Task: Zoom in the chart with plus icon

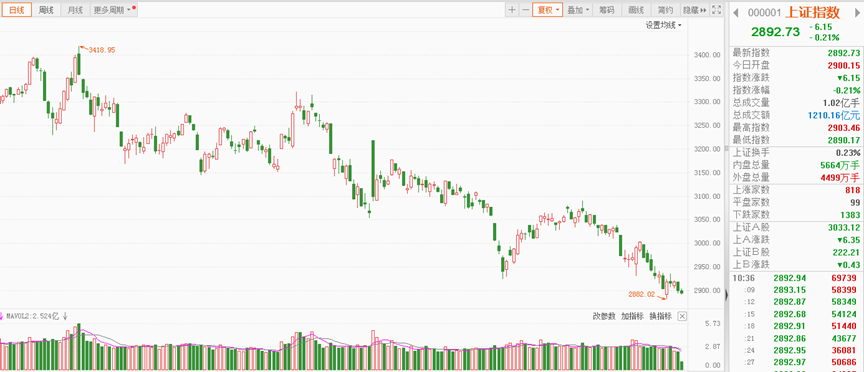Action: [512, 10]
